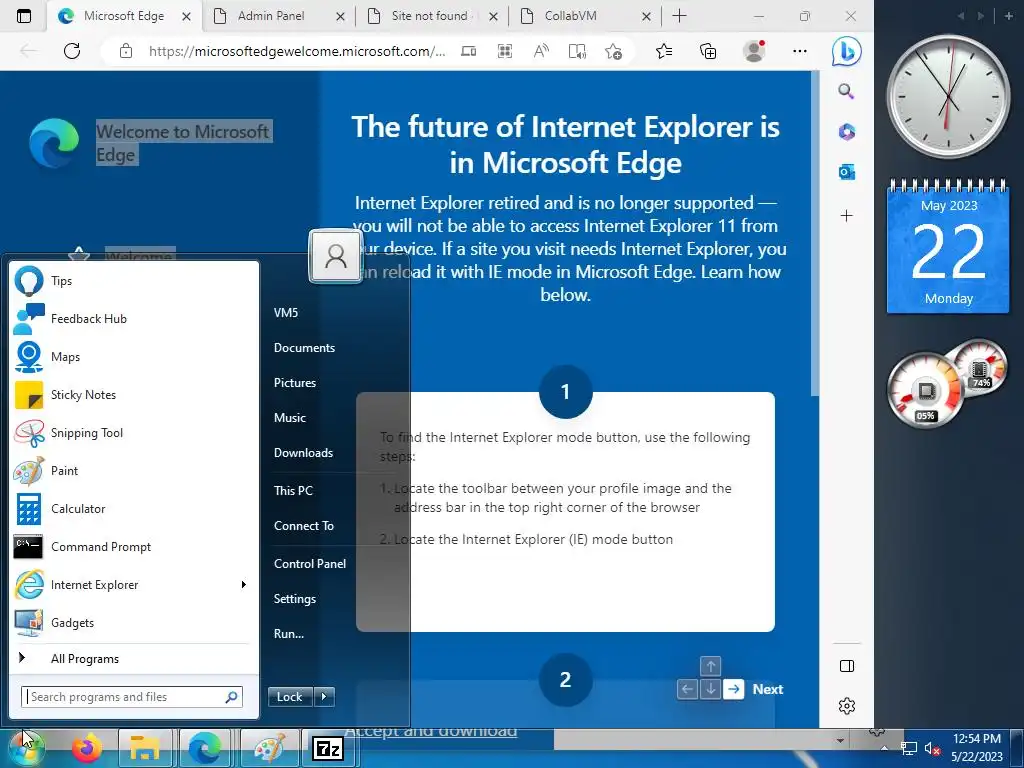Open 7-Zip from the taskbar
1024x768 pixels.
click(x=328, y=748)
